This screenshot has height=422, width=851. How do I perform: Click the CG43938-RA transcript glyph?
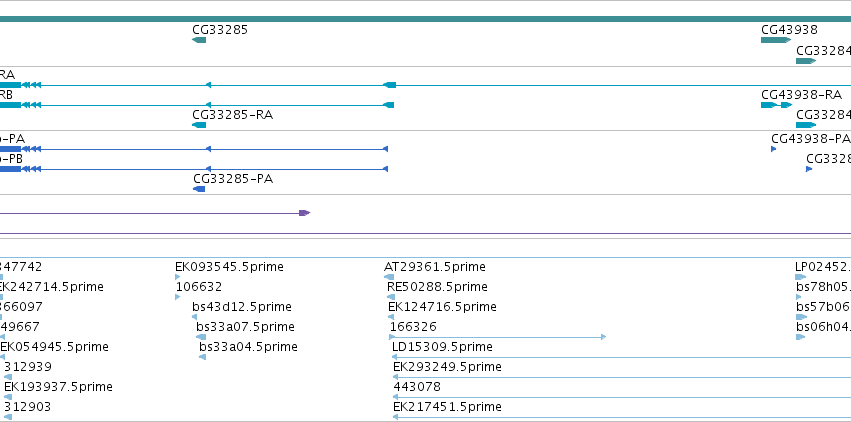click(x=777, y=105)
